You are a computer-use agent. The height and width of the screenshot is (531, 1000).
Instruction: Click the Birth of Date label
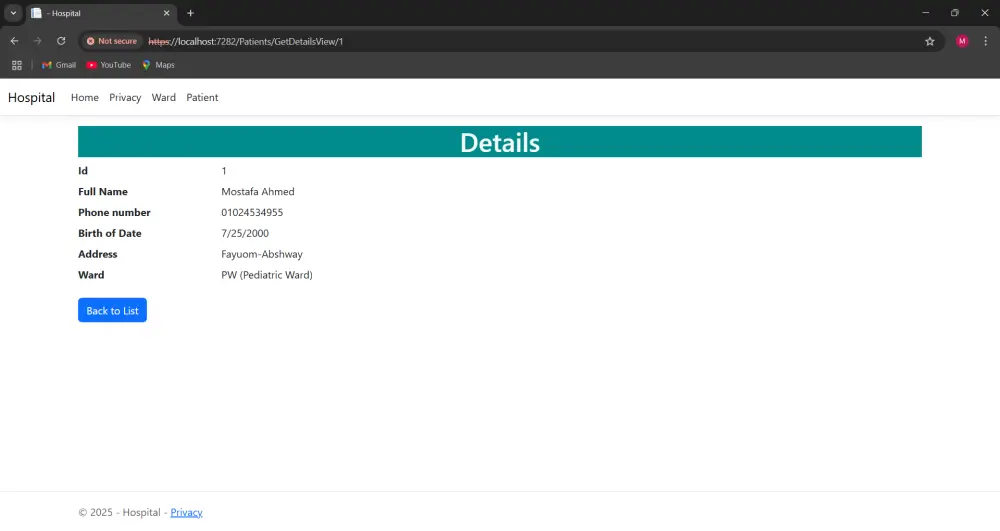pos(110,233)
